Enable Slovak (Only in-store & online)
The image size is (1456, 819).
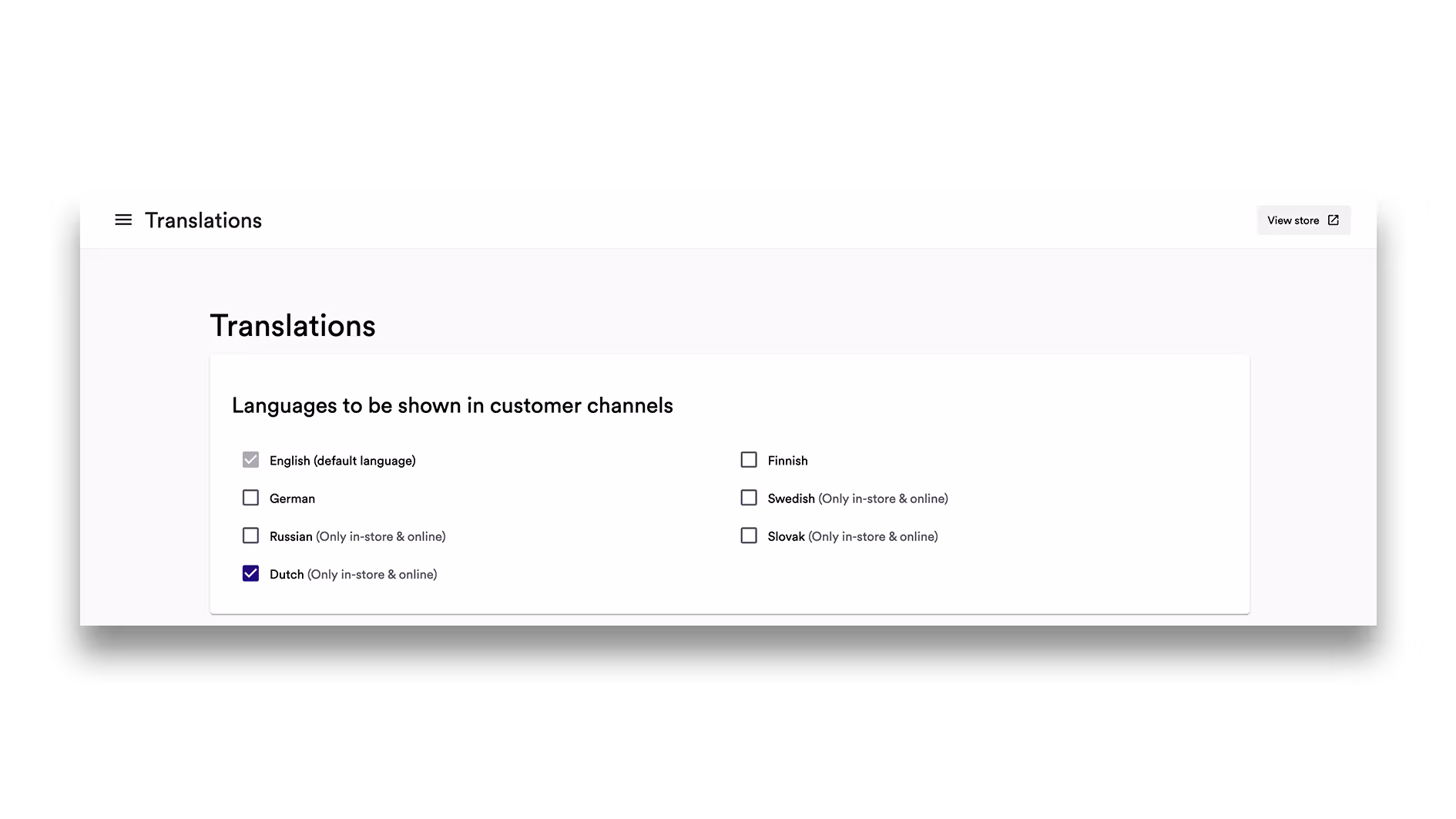tap(748, 535)
